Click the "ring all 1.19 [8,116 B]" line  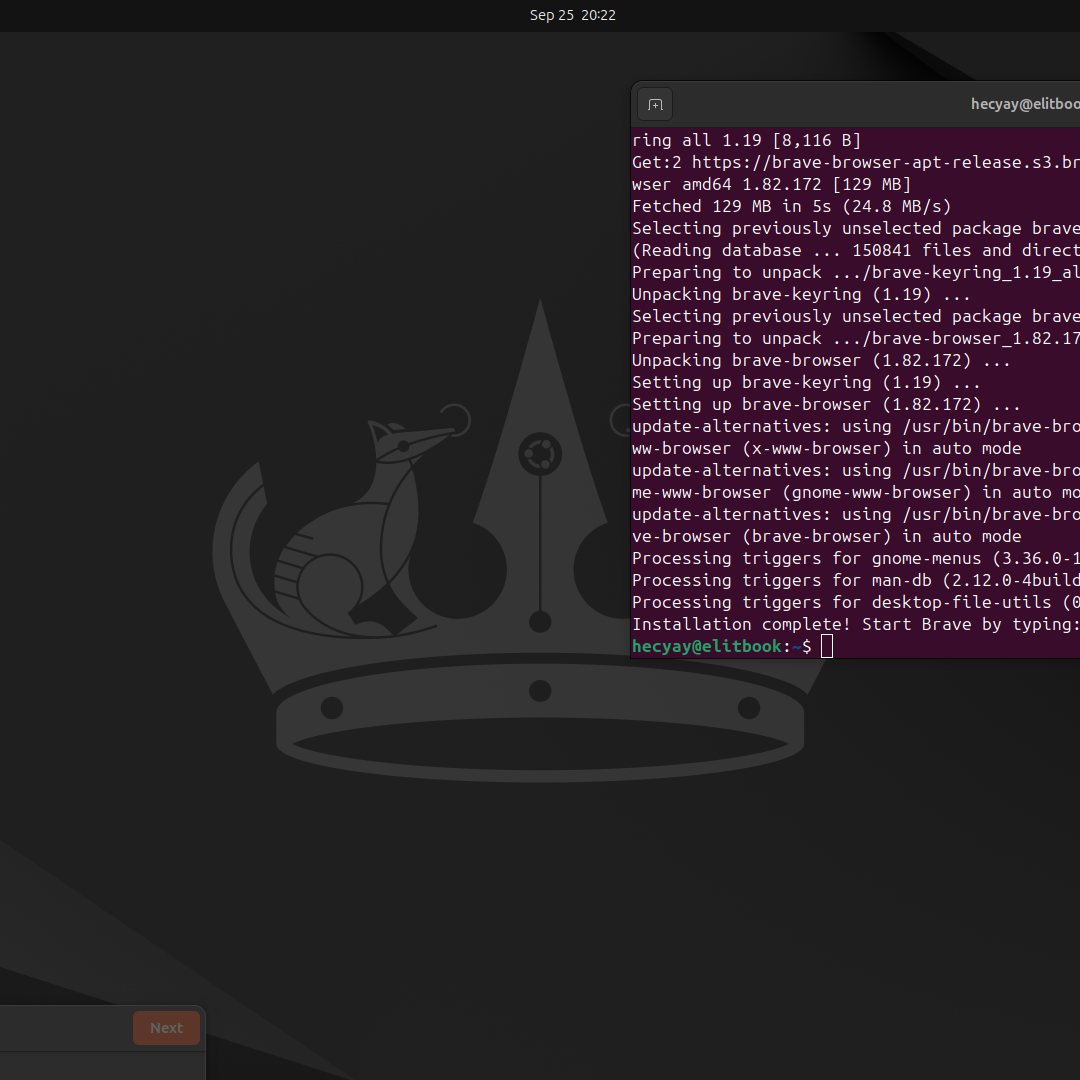pyautogui.click(x=747, y=140)
